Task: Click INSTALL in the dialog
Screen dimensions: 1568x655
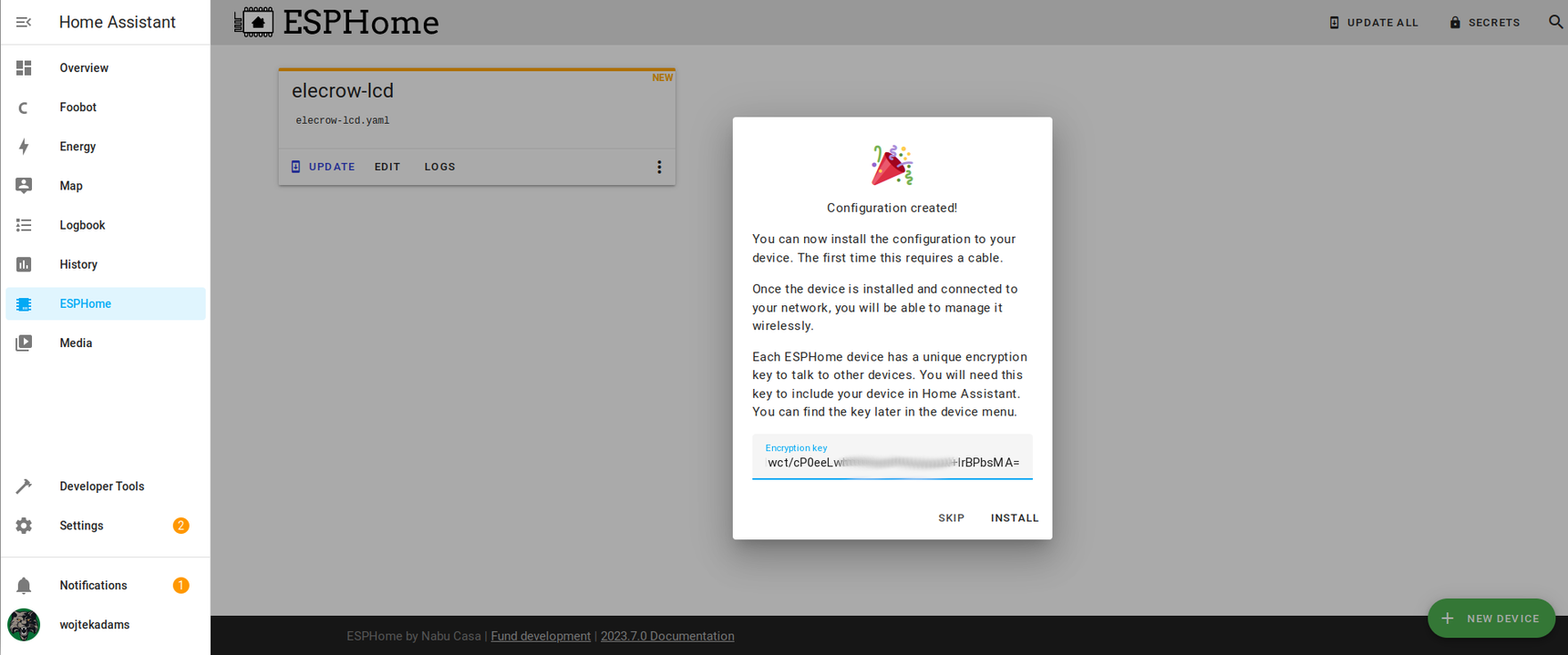Action: [1015, 517]
